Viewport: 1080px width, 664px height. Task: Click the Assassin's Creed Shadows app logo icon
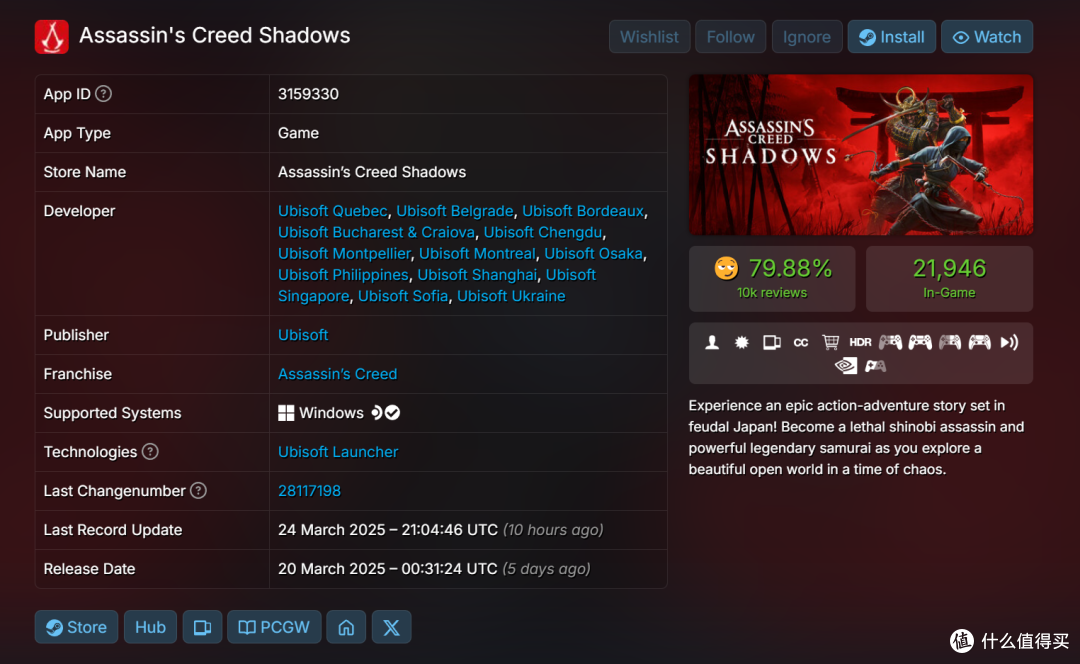(52, 37)
